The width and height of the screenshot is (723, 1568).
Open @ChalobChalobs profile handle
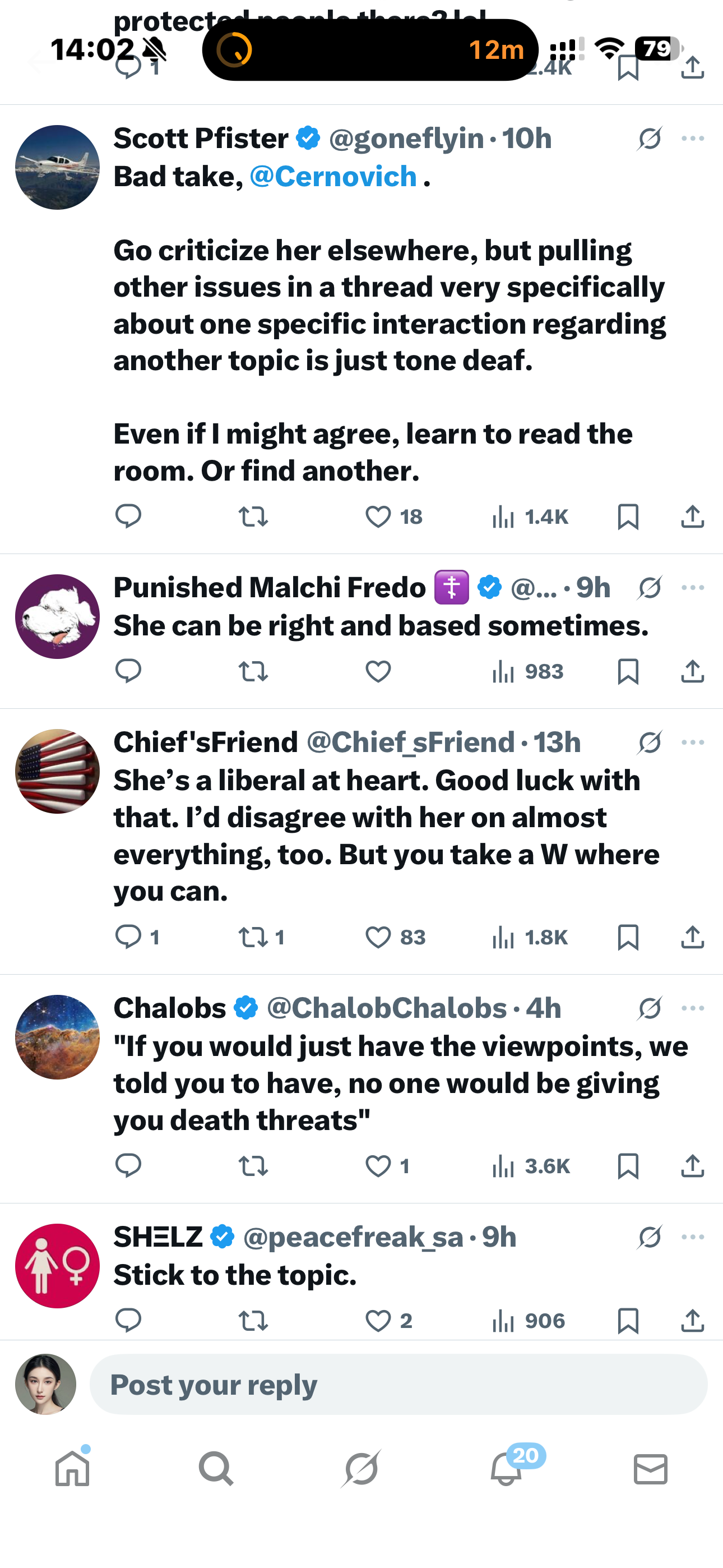pos(387,1008)
